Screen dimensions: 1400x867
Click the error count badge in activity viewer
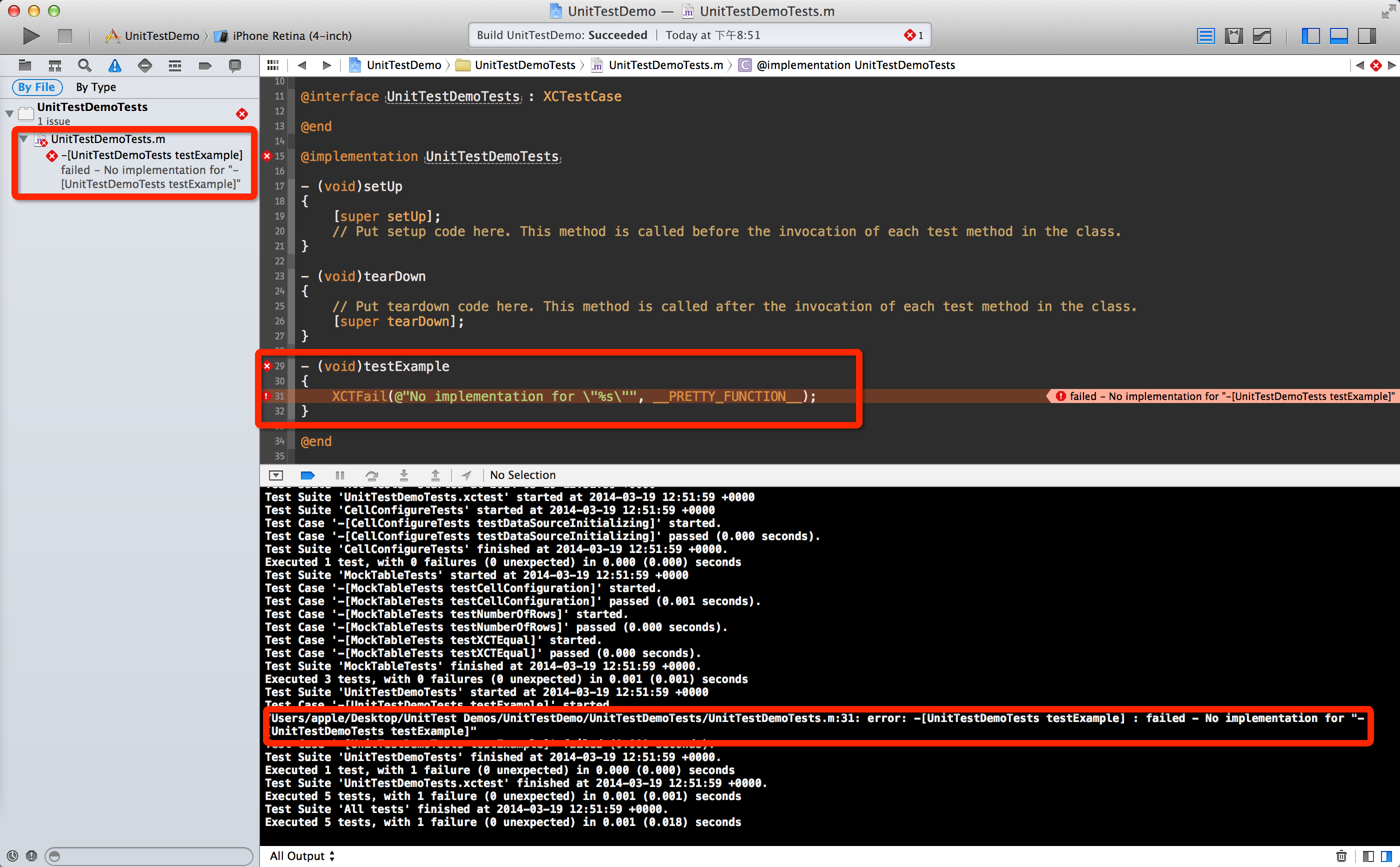(x=914, y=35)
